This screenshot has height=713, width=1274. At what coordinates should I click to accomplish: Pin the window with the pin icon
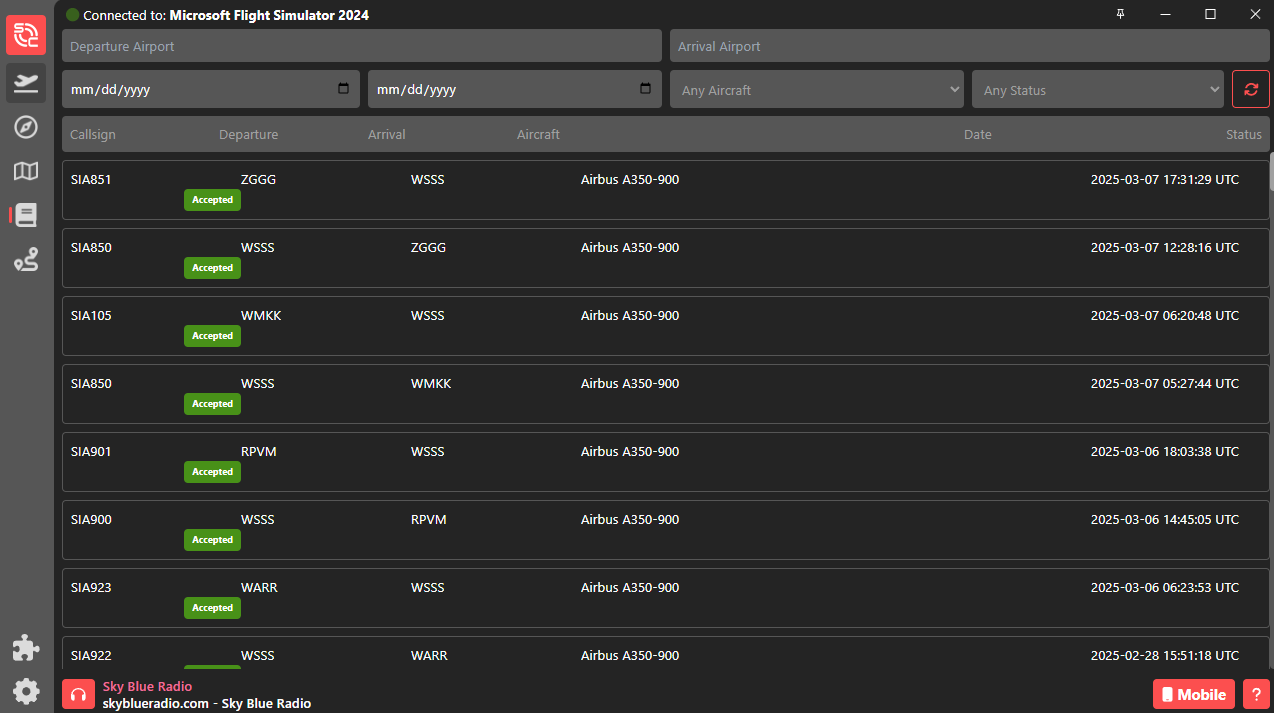click(1120, 14)
